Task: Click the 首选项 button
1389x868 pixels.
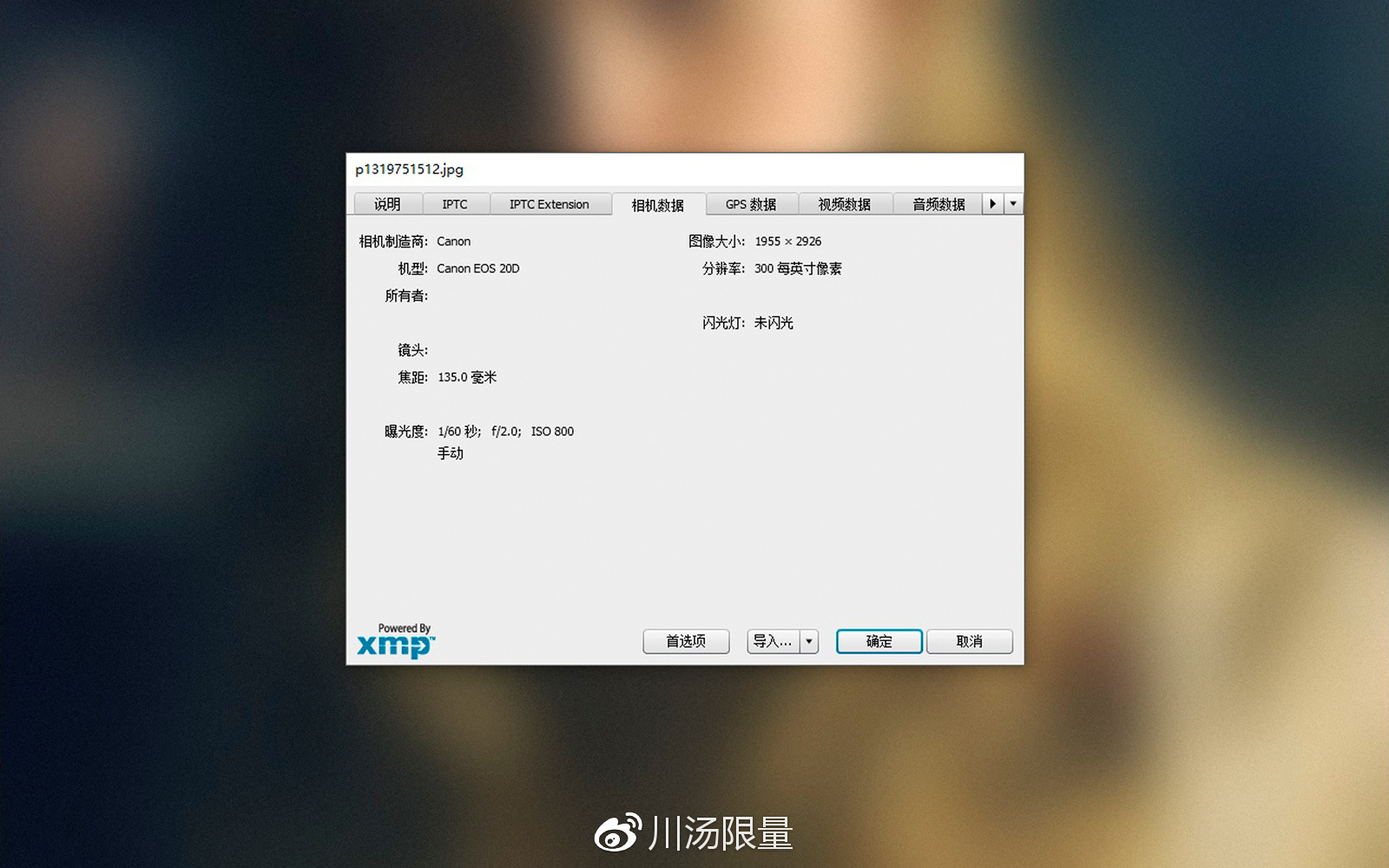Action: 686,641
